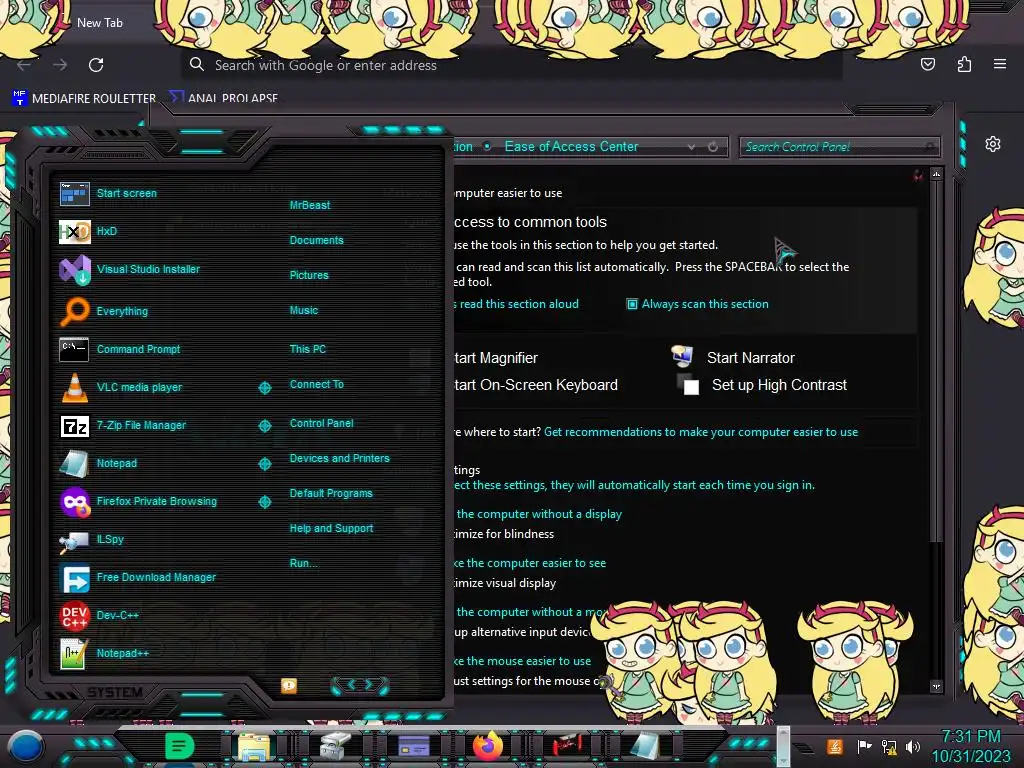Expand Notepad jump list arrow

tap(264, 464)
